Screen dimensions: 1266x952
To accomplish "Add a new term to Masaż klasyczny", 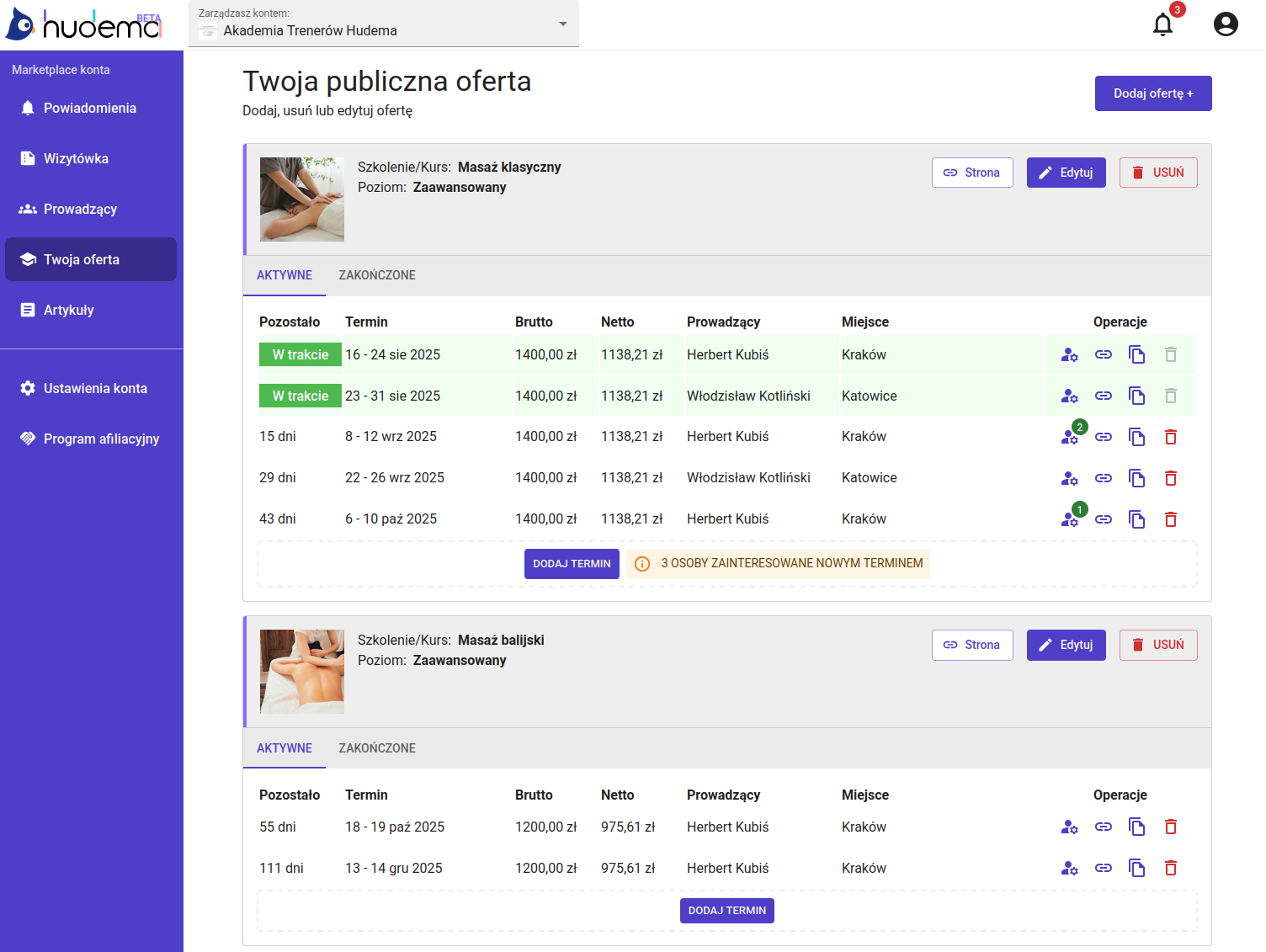I will pos(572,564).
